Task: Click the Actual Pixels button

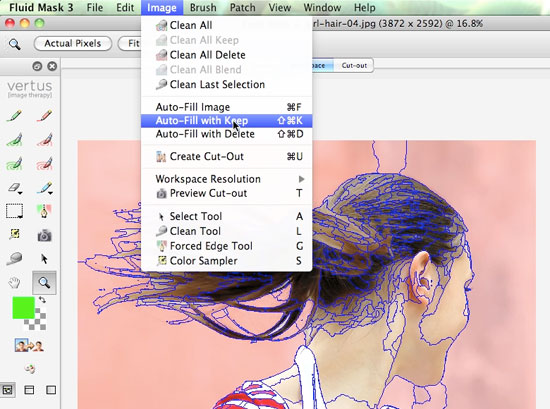Action: point(73,43)
